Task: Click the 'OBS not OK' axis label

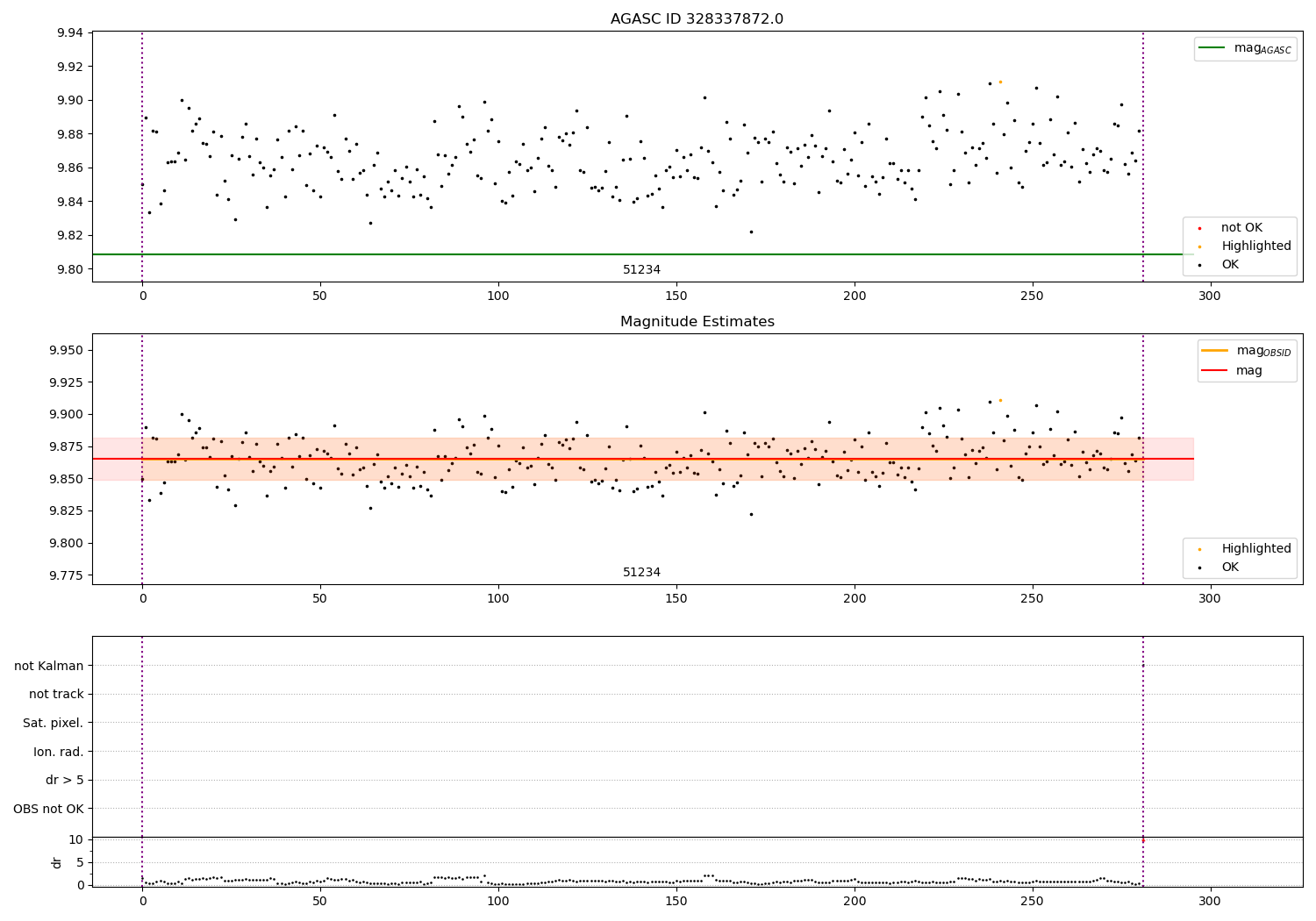Action: [49, 809]
